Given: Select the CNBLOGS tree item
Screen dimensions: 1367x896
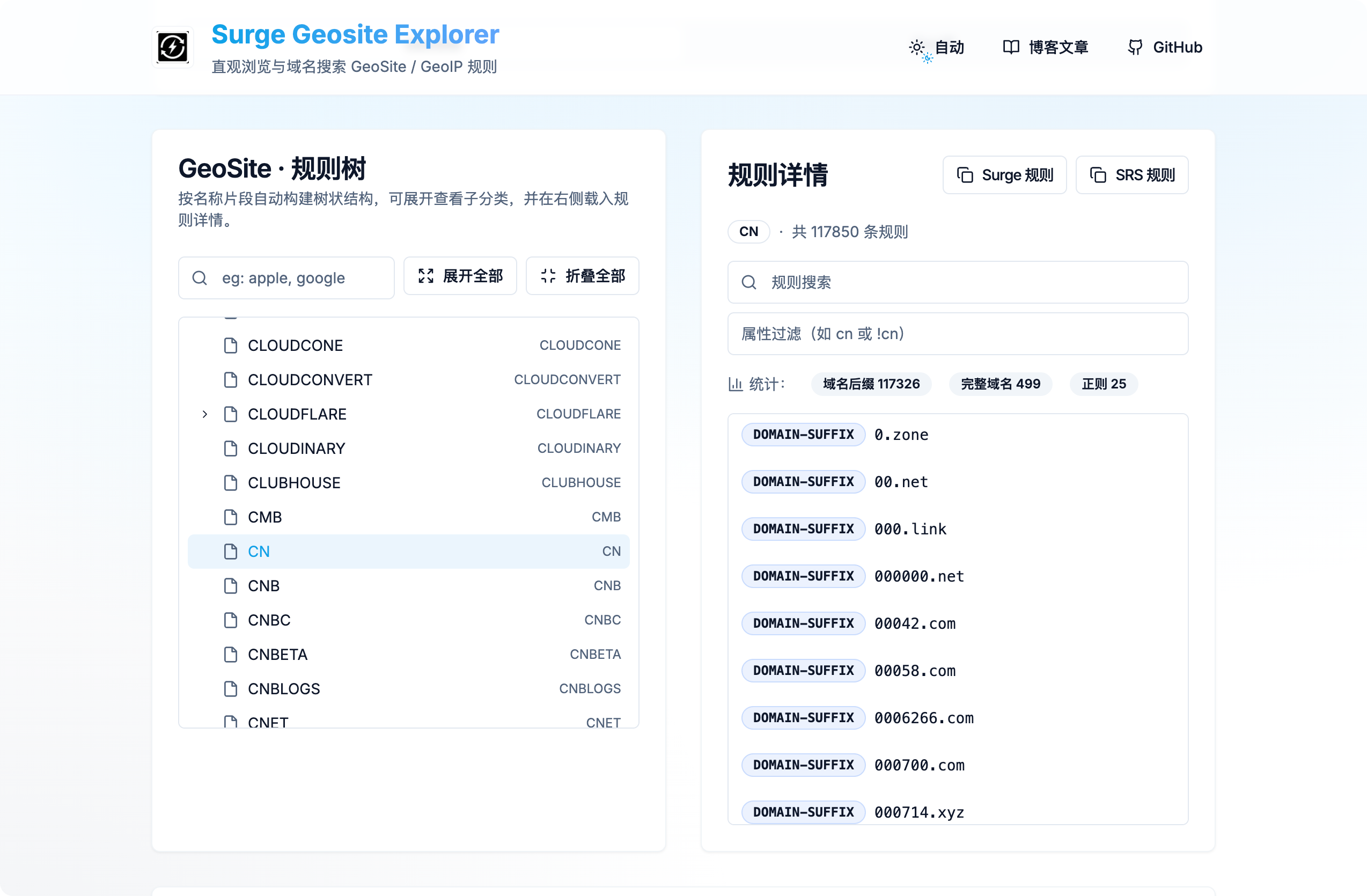Looking at the screenshot, I should point(408,689).
